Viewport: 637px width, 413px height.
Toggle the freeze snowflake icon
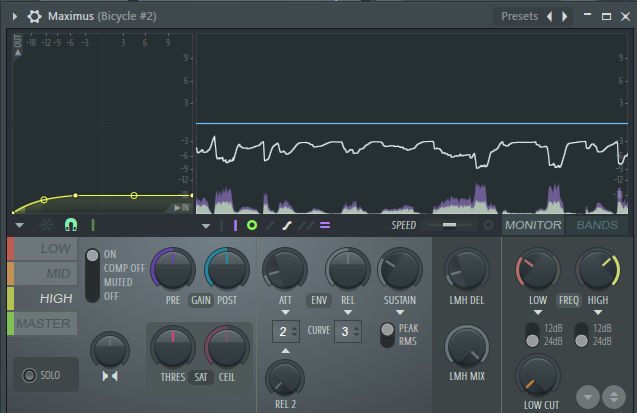tap(46, 225)
